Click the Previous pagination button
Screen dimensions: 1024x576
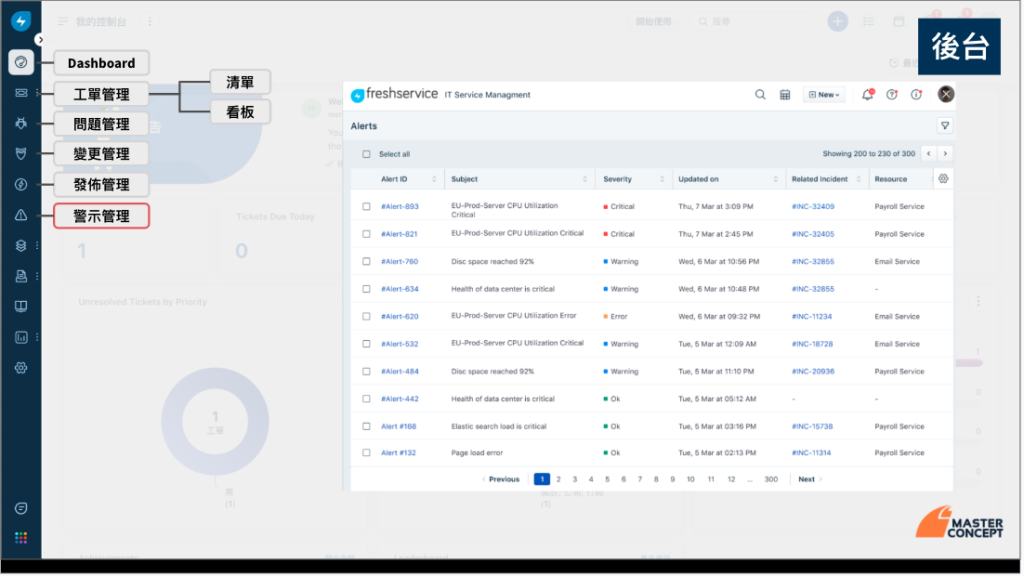pyautogui.click(x=502, y=480)
